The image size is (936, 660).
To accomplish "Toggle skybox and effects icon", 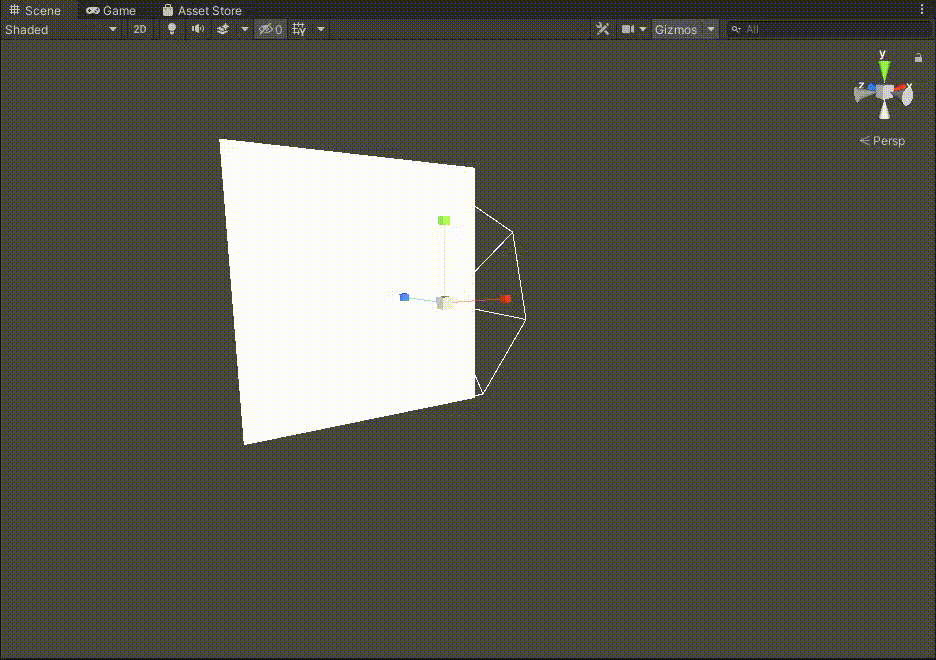I will click(x=223, y=29).
